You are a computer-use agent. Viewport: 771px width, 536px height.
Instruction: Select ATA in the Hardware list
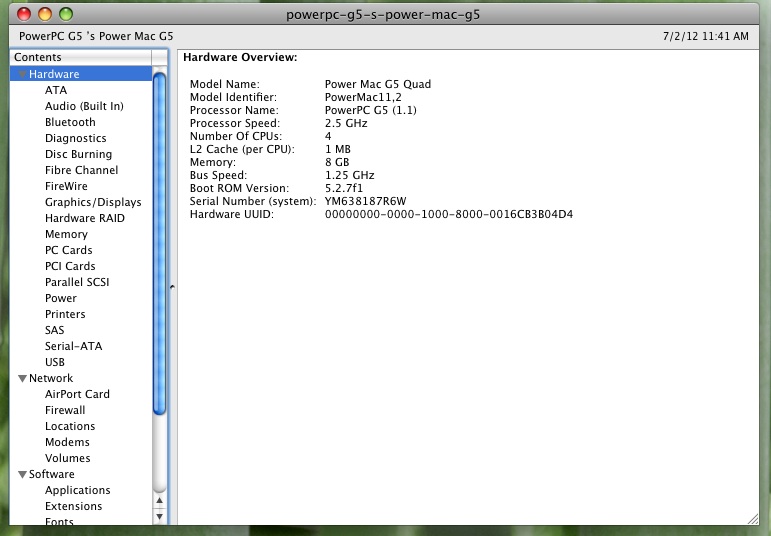point(56,90)
